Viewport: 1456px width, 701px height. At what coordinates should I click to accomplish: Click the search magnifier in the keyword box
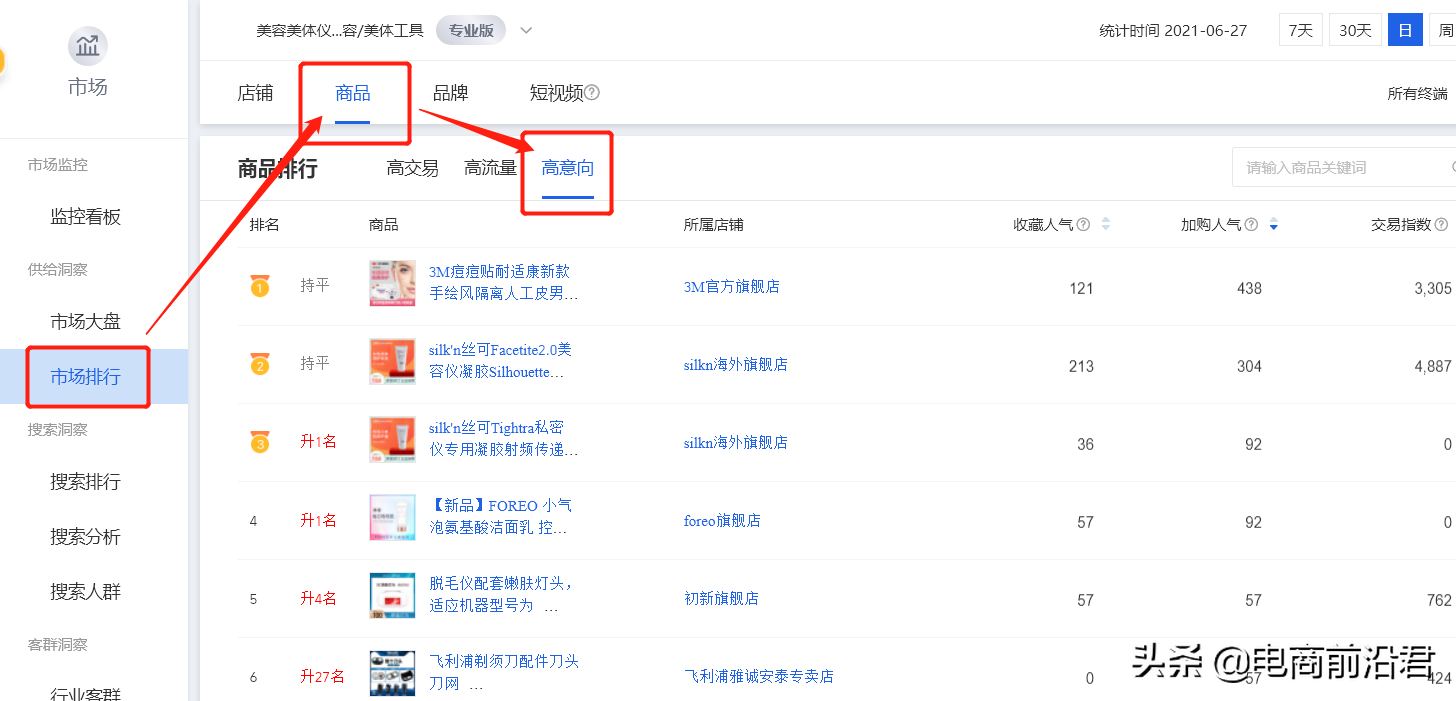click(x=1451, y=167)
